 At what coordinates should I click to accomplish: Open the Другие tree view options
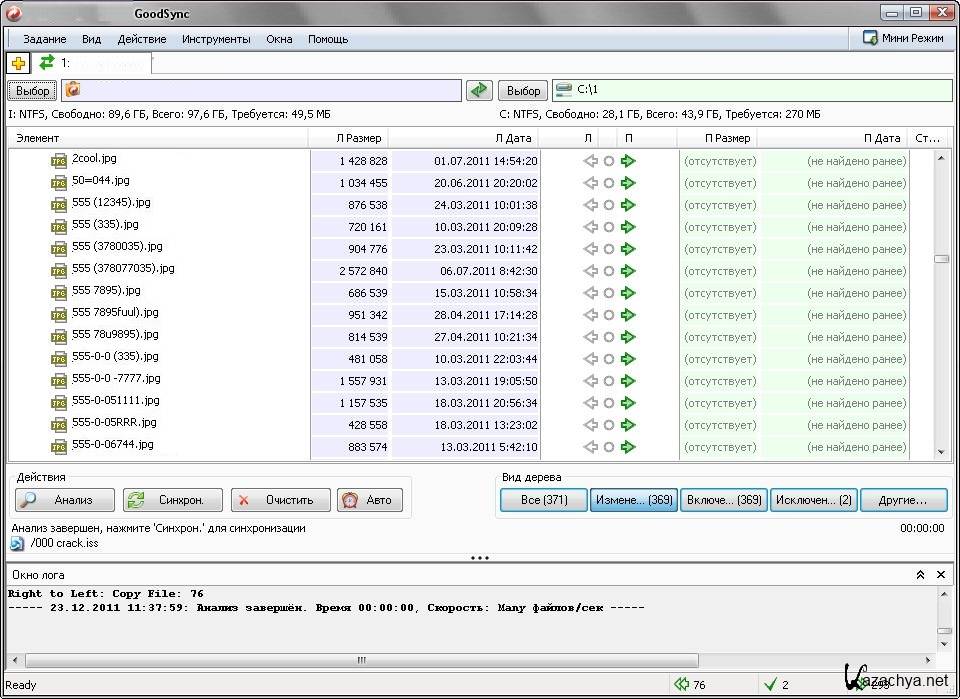point(904,500)
